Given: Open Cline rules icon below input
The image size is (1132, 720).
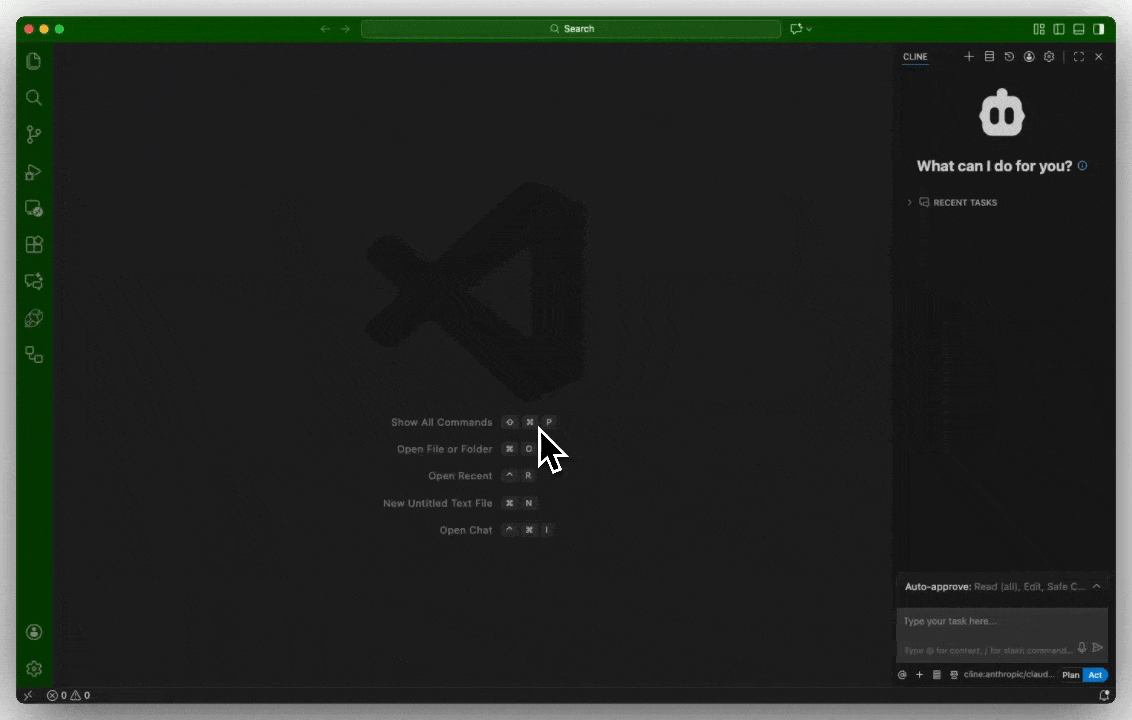Looking at the screenshot, I should click(954, 675).
